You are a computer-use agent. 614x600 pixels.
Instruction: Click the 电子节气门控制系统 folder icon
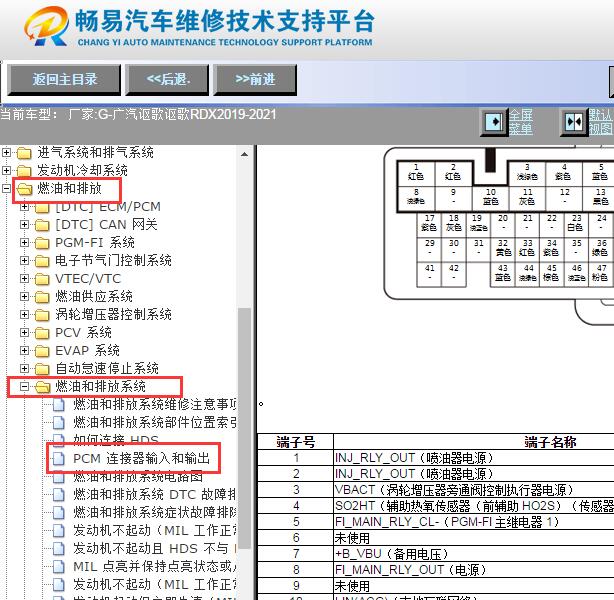pos(42,261)
